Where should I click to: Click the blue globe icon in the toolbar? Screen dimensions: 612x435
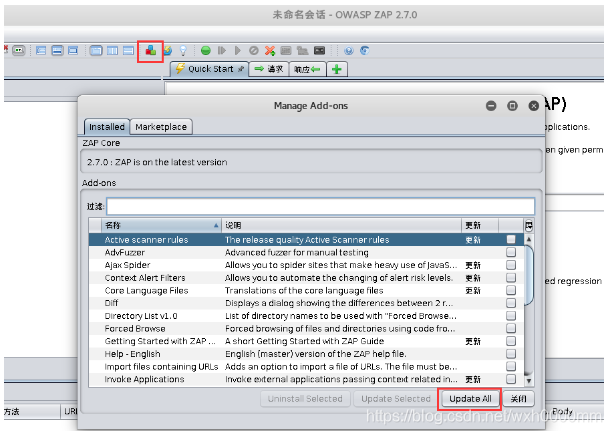point(349,50)
